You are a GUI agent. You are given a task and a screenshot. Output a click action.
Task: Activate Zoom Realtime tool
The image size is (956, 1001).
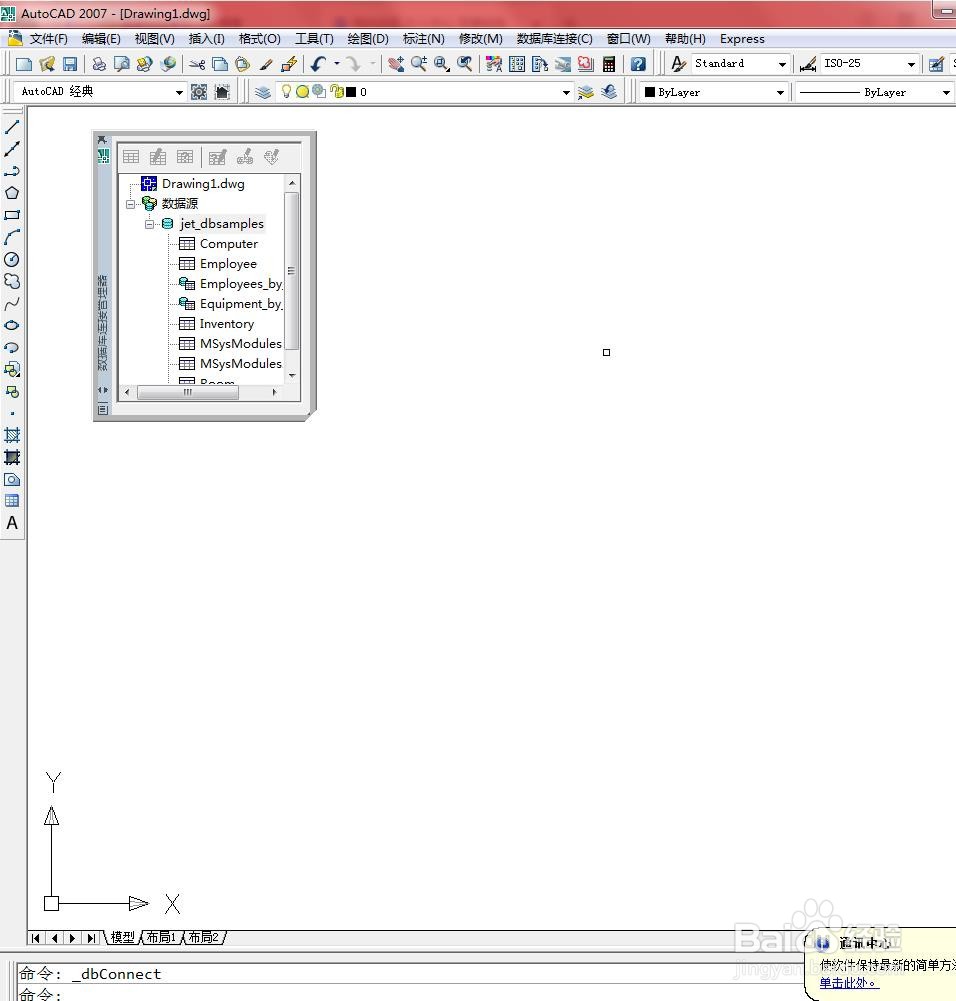(419, 64)
